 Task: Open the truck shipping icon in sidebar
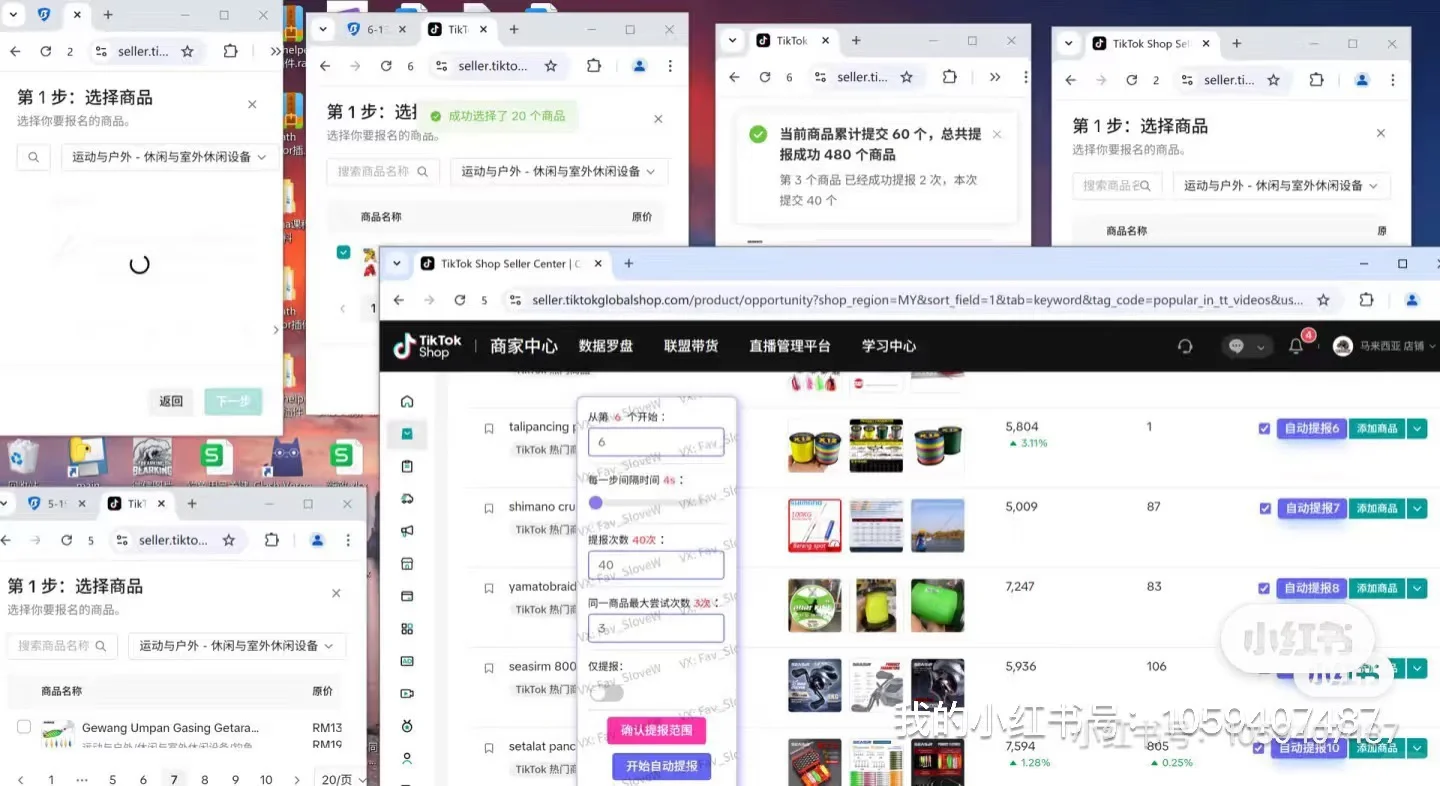[x=406, y=498]
